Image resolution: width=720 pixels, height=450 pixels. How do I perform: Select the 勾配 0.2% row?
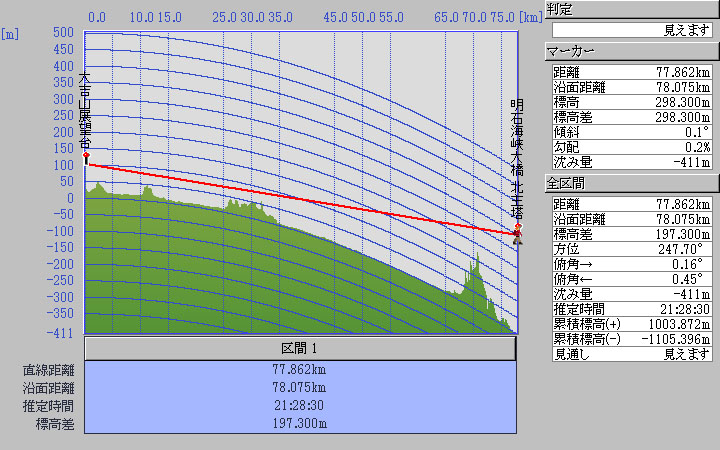632,147
